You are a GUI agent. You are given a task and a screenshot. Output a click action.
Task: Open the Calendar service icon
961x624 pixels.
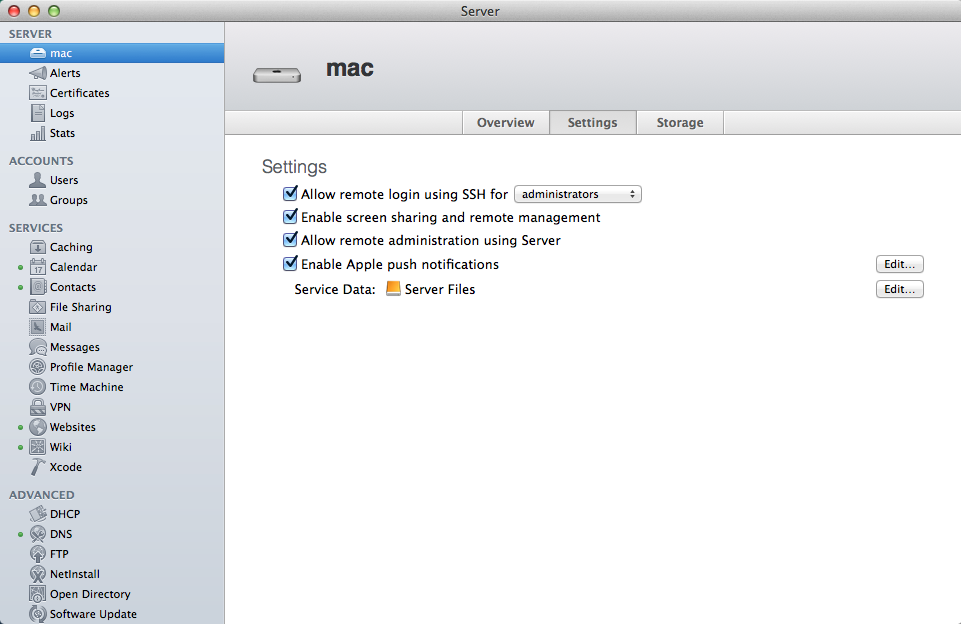(x=38, y=267)
